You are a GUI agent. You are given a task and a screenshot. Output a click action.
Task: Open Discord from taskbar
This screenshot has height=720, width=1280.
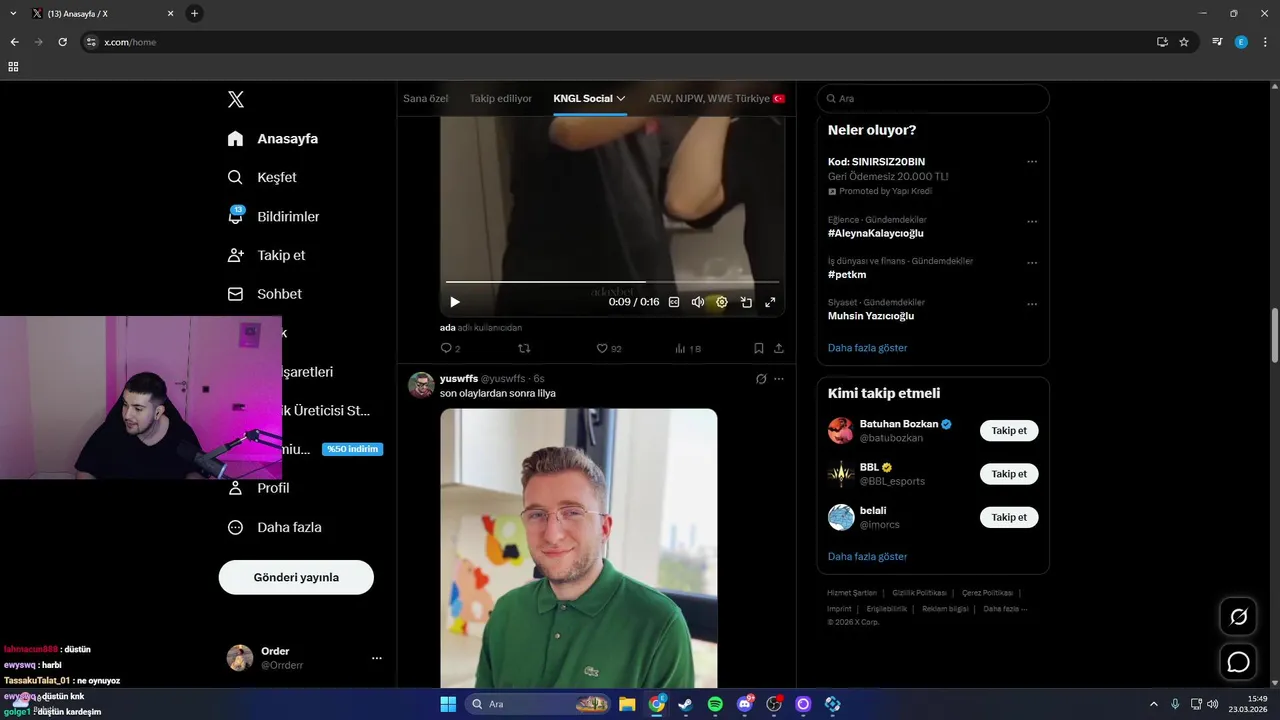click(x=745, y=704)
